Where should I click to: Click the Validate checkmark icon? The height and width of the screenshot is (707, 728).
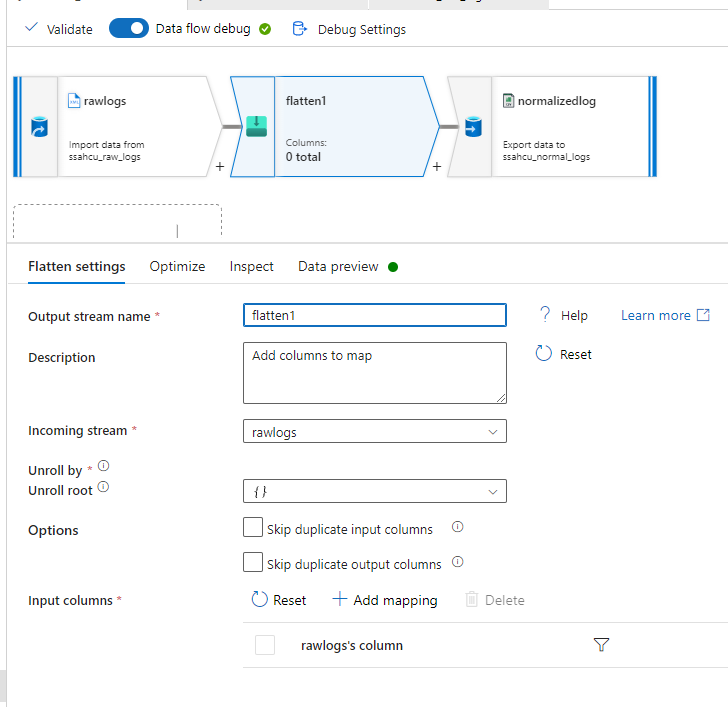tap(31, 27)
